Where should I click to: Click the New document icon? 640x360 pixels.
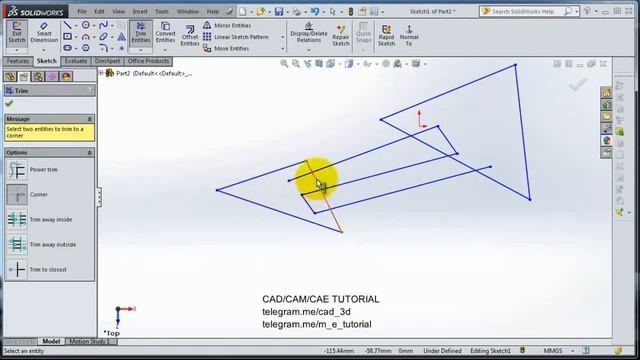243,11
